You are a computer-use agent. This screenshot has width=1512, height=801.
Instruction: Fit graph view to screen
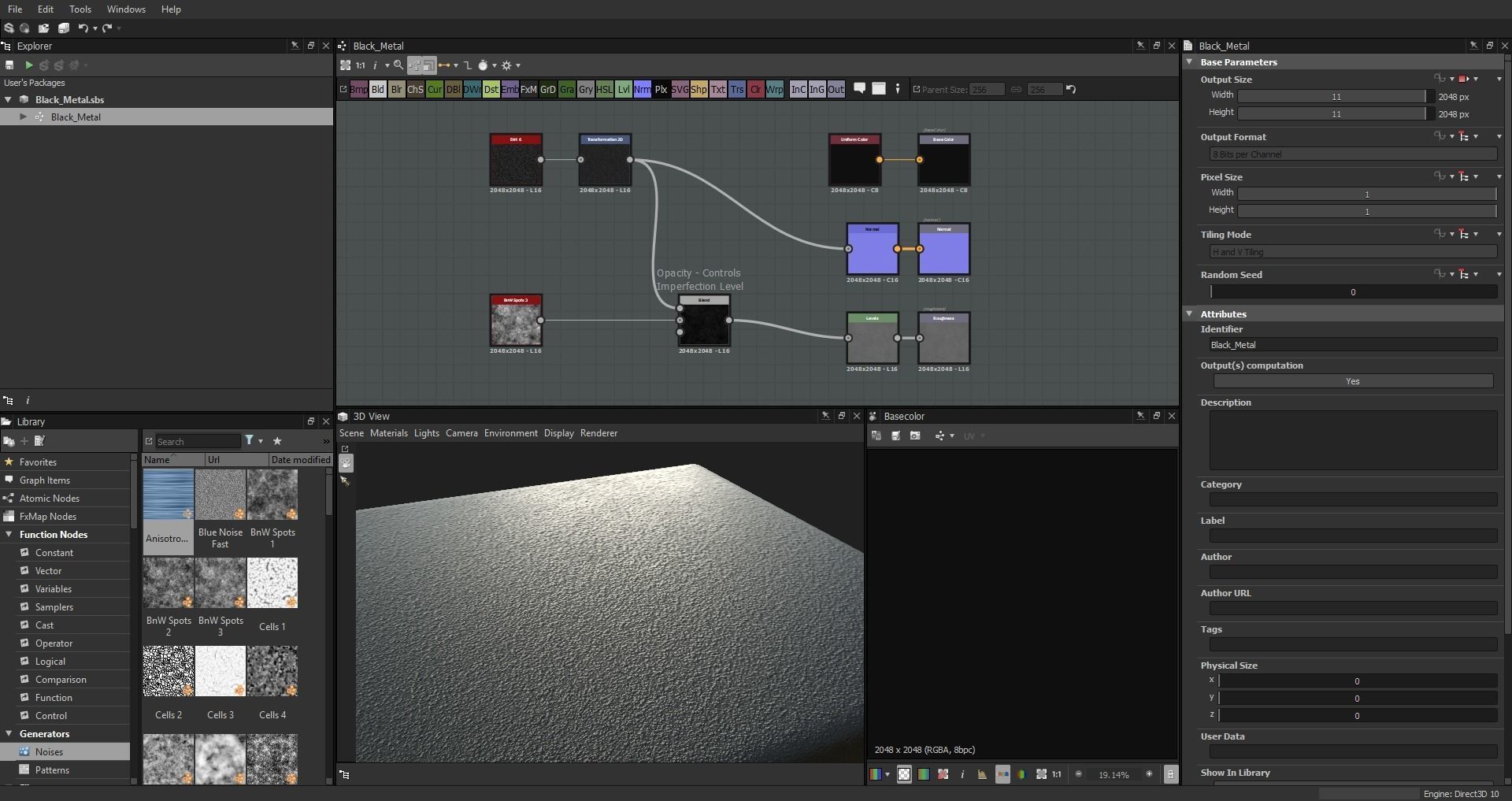345,65
